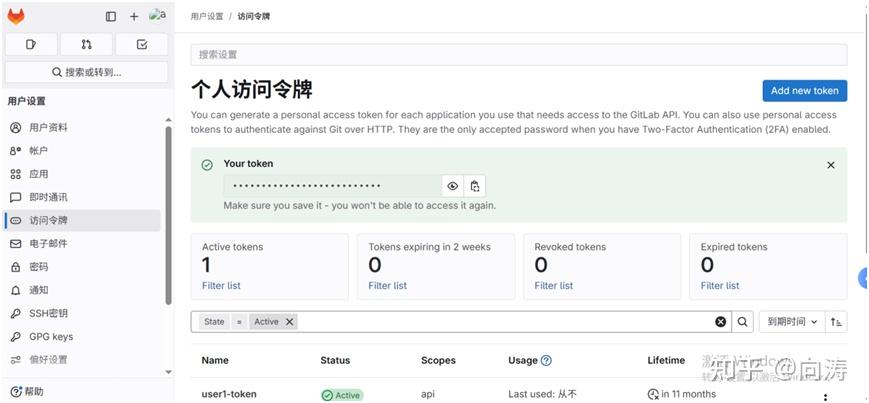Click the Active filter value
The height and width of the screenshot is (403, 869).
tap(267, 322)
